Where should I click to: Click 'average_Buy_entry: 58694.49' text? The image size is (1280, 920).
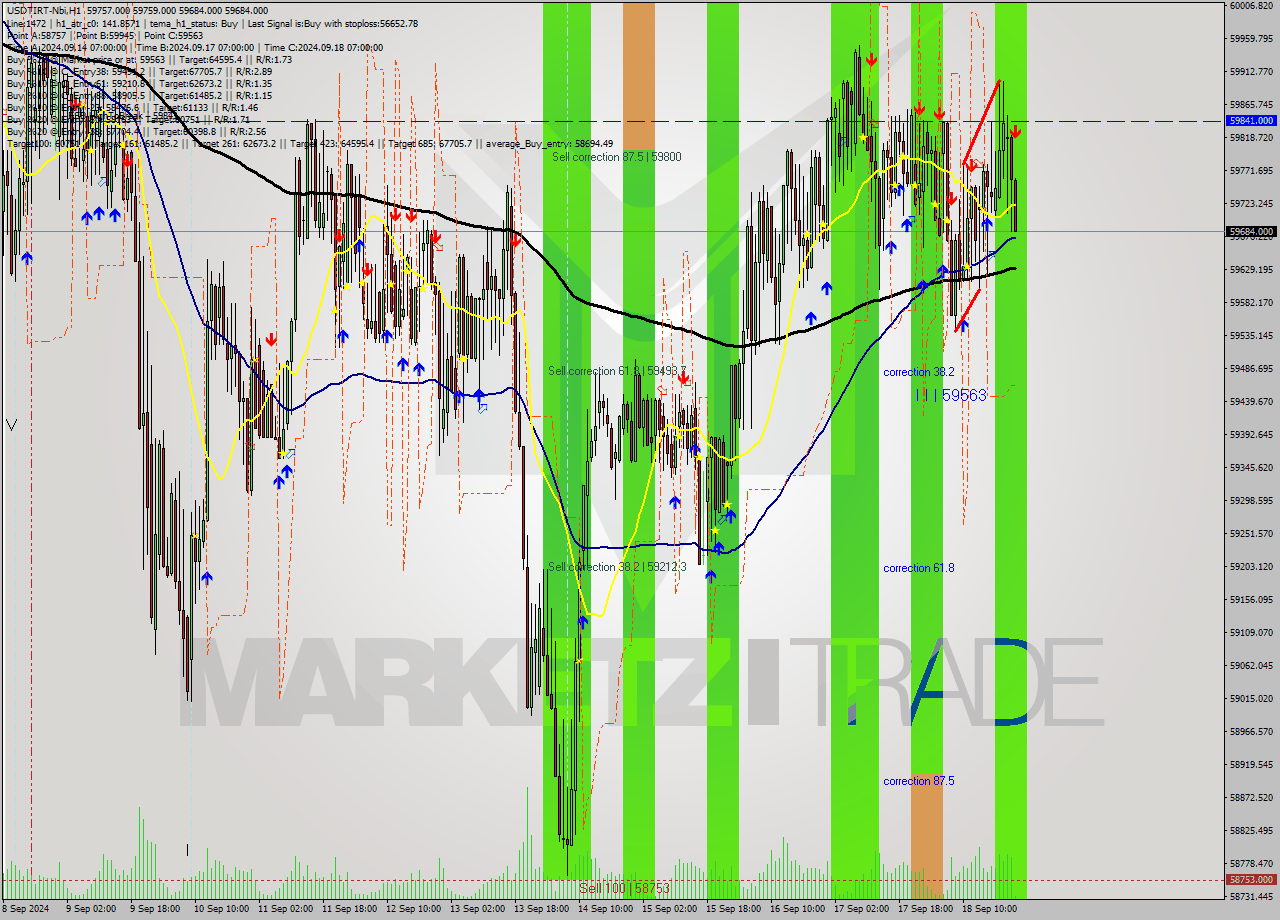(x=549, y=143)
